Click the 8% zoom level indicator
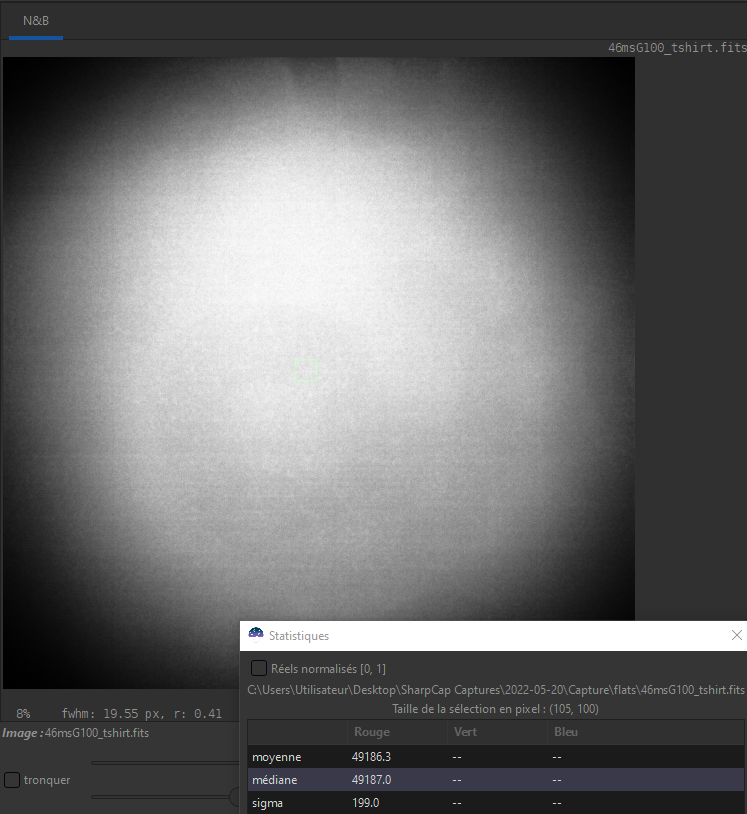This screenshot has width=747, height=814. coord(23,714)
